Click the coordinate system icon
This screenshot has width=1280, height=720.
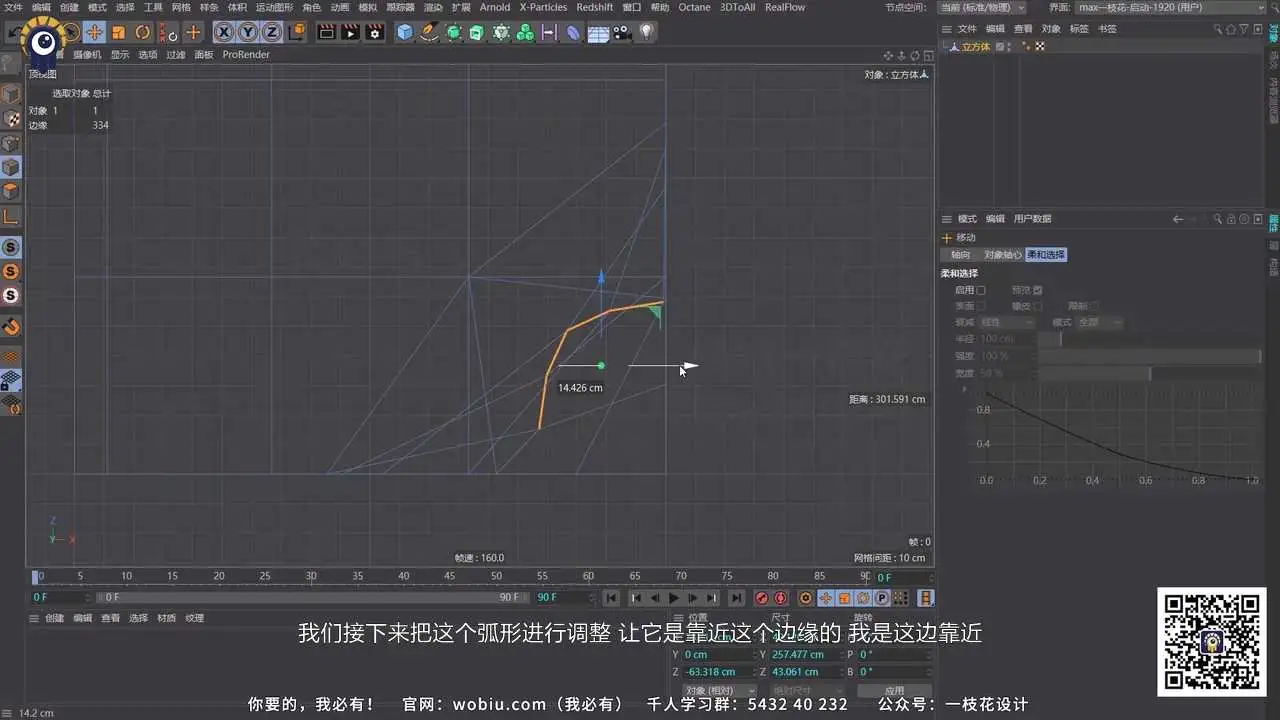point(296,32)
